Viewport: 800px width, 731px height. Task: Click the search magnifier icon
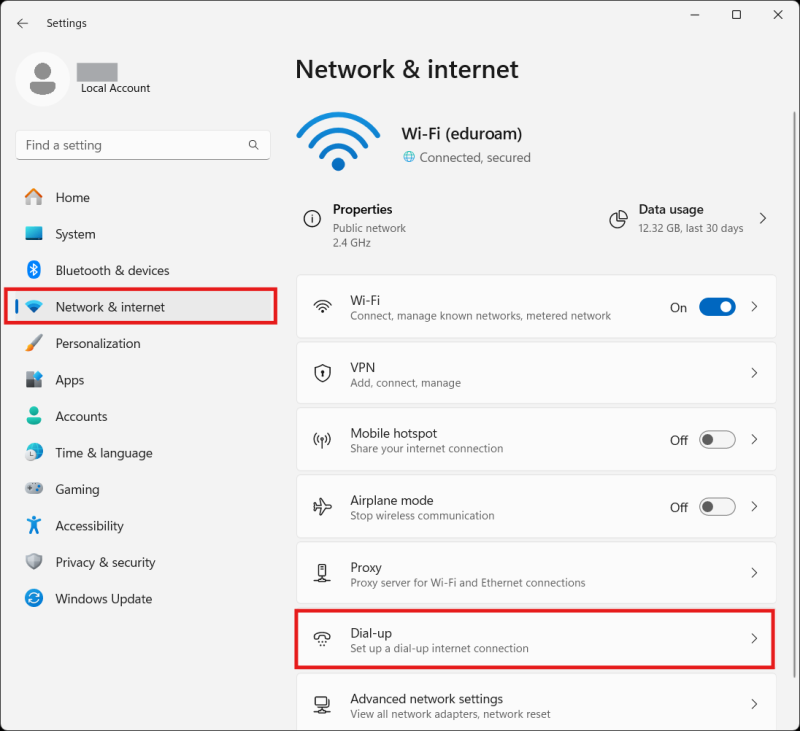click(254, 145)
